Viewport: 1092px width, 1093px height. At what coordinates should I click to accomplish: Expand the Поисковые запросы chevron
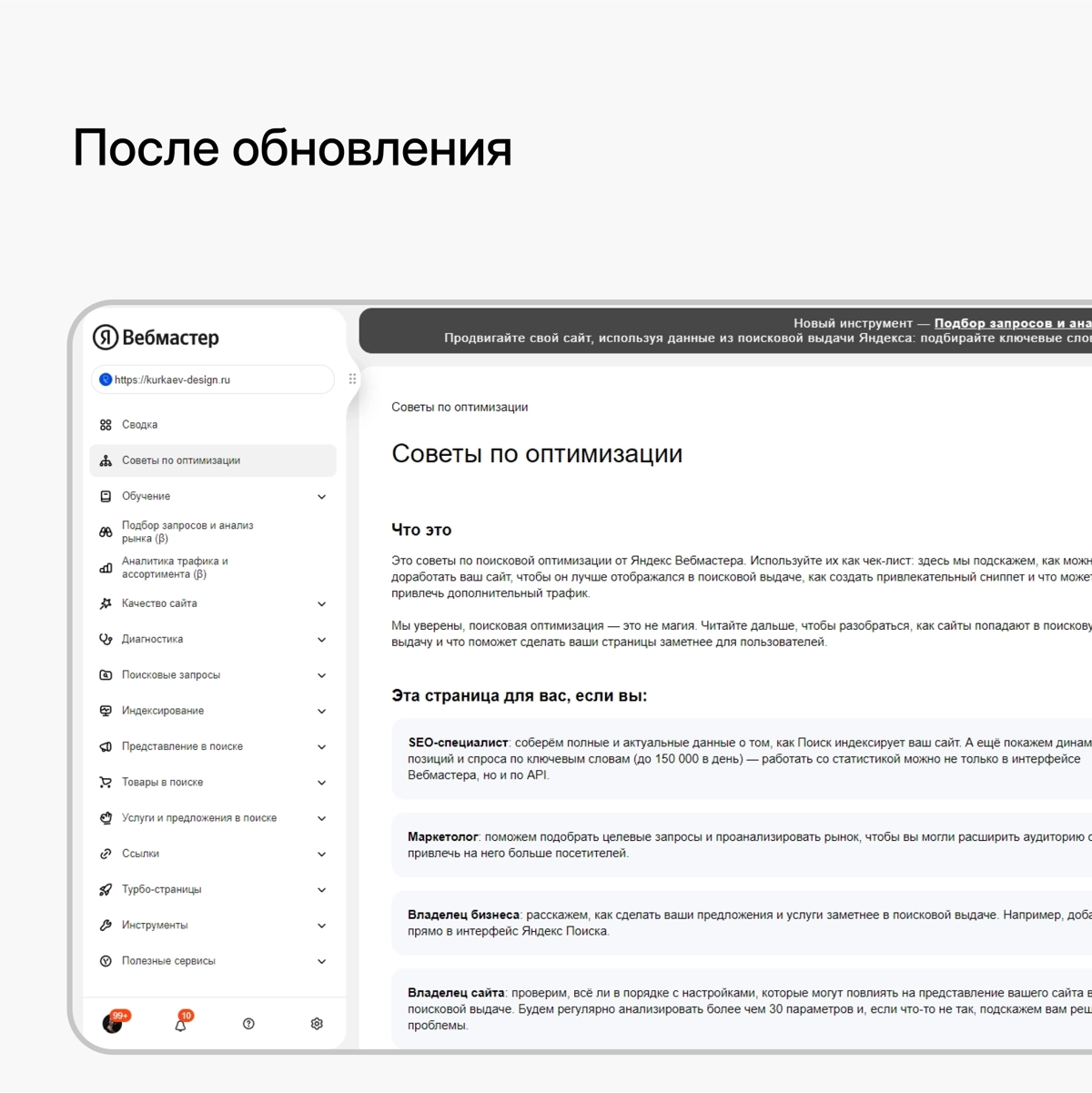321,675
